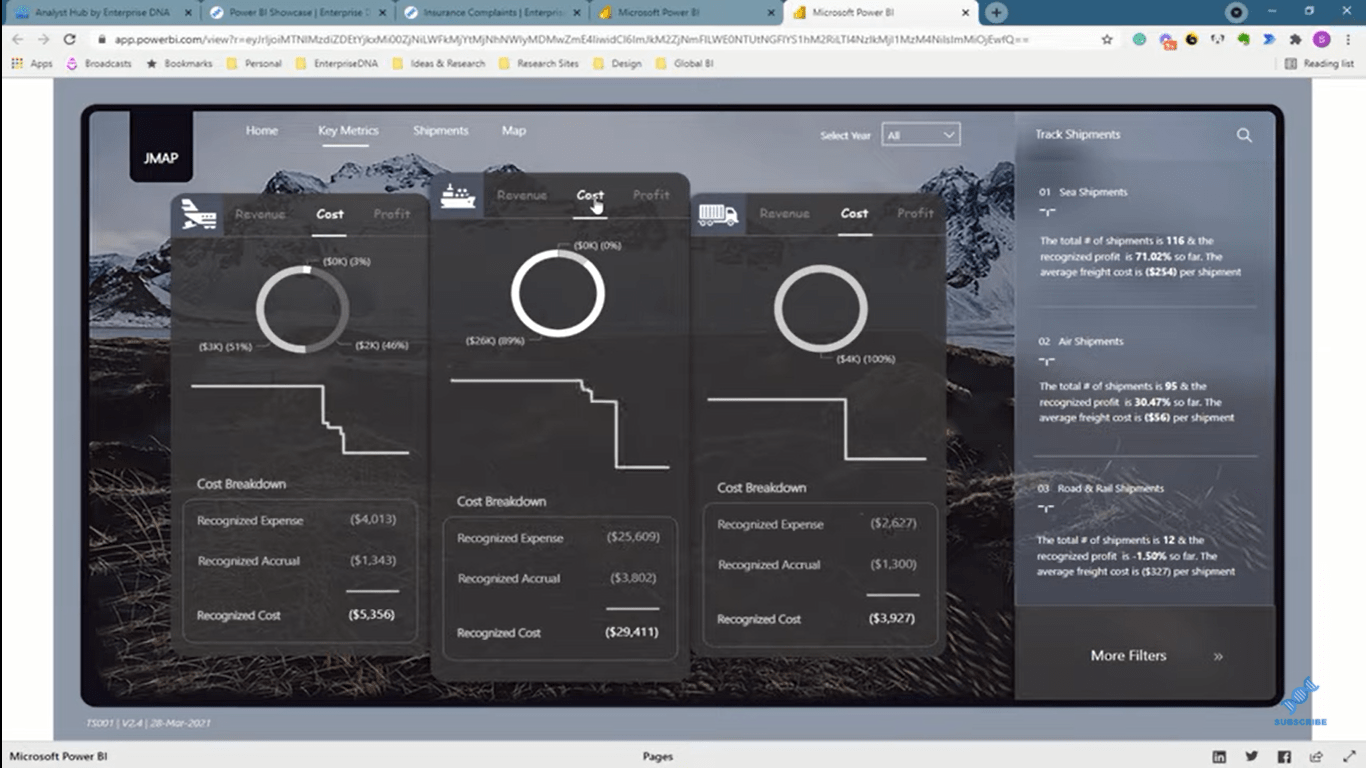Open the Broadcasts bookmark

click(98, 63)
